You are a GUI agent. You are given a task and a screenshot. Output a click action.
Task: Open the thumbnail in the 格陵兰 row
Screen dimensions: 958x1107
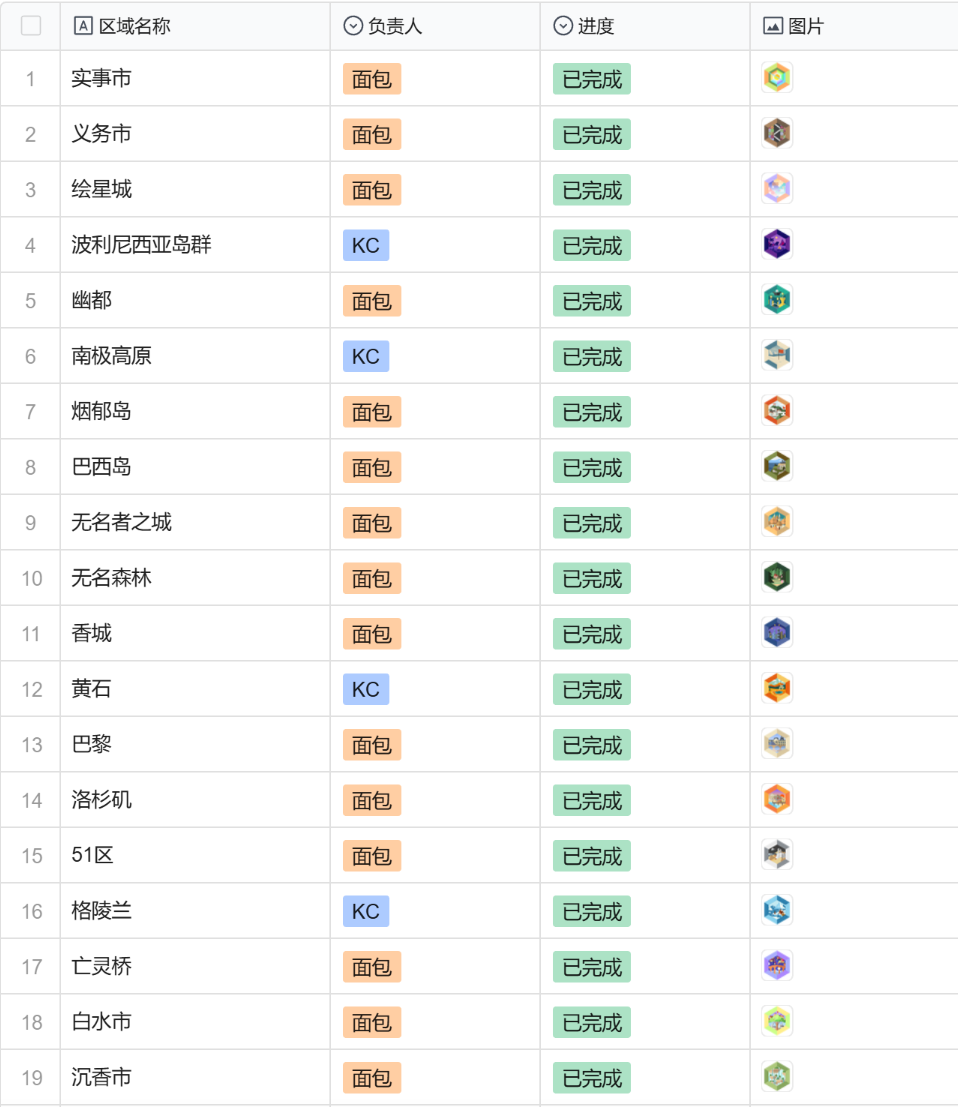[x=777, y=910]
